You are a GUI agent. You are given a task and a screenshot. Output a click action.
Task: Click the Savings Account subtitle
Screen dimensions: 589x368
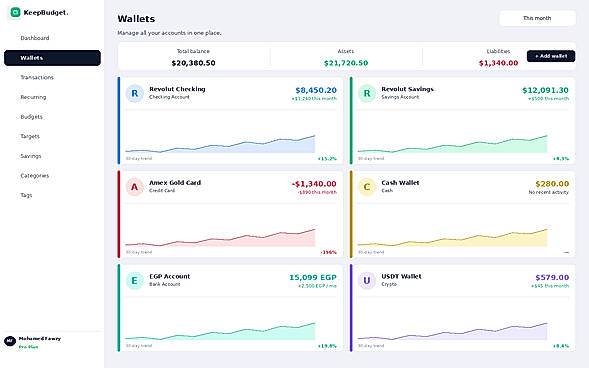(x=400, y=97)
